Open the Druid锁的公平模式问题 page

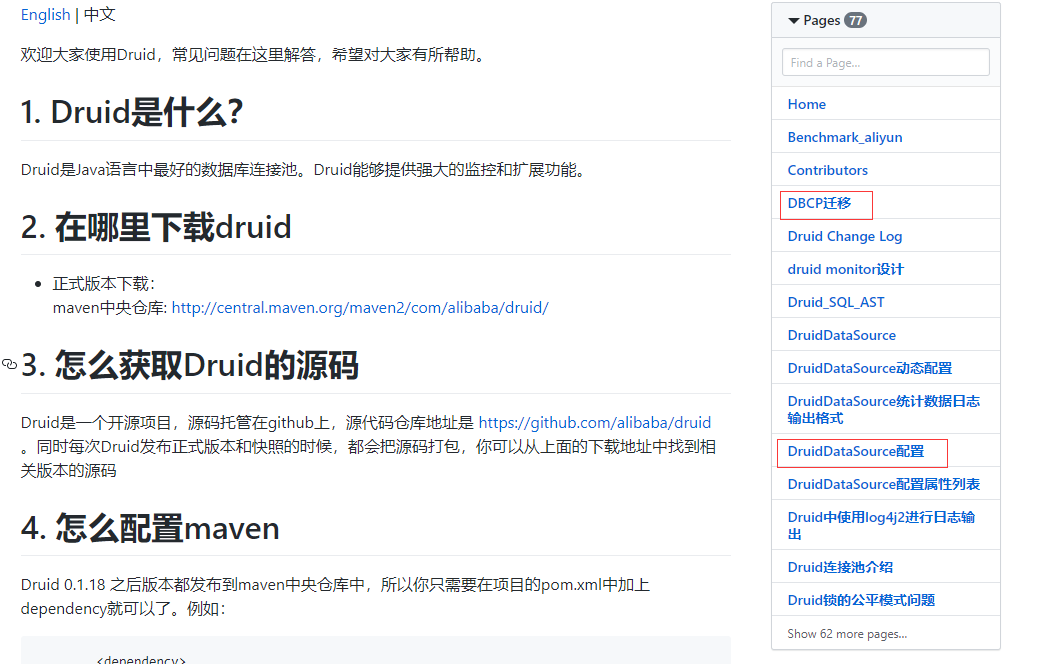point(861,600)
